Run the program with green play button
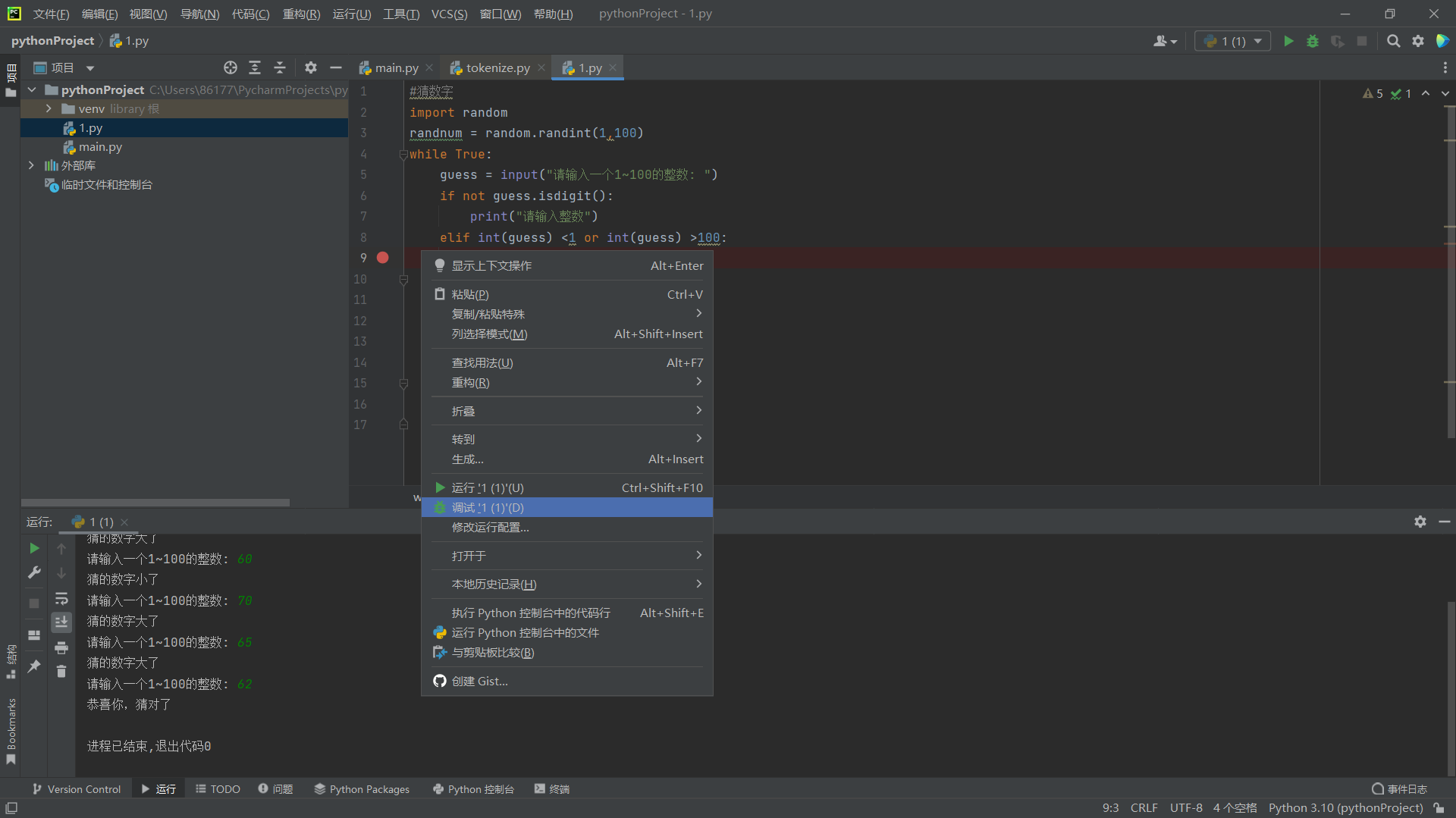The width and height of the screenshot is (1456, 818). (1288, 41)
